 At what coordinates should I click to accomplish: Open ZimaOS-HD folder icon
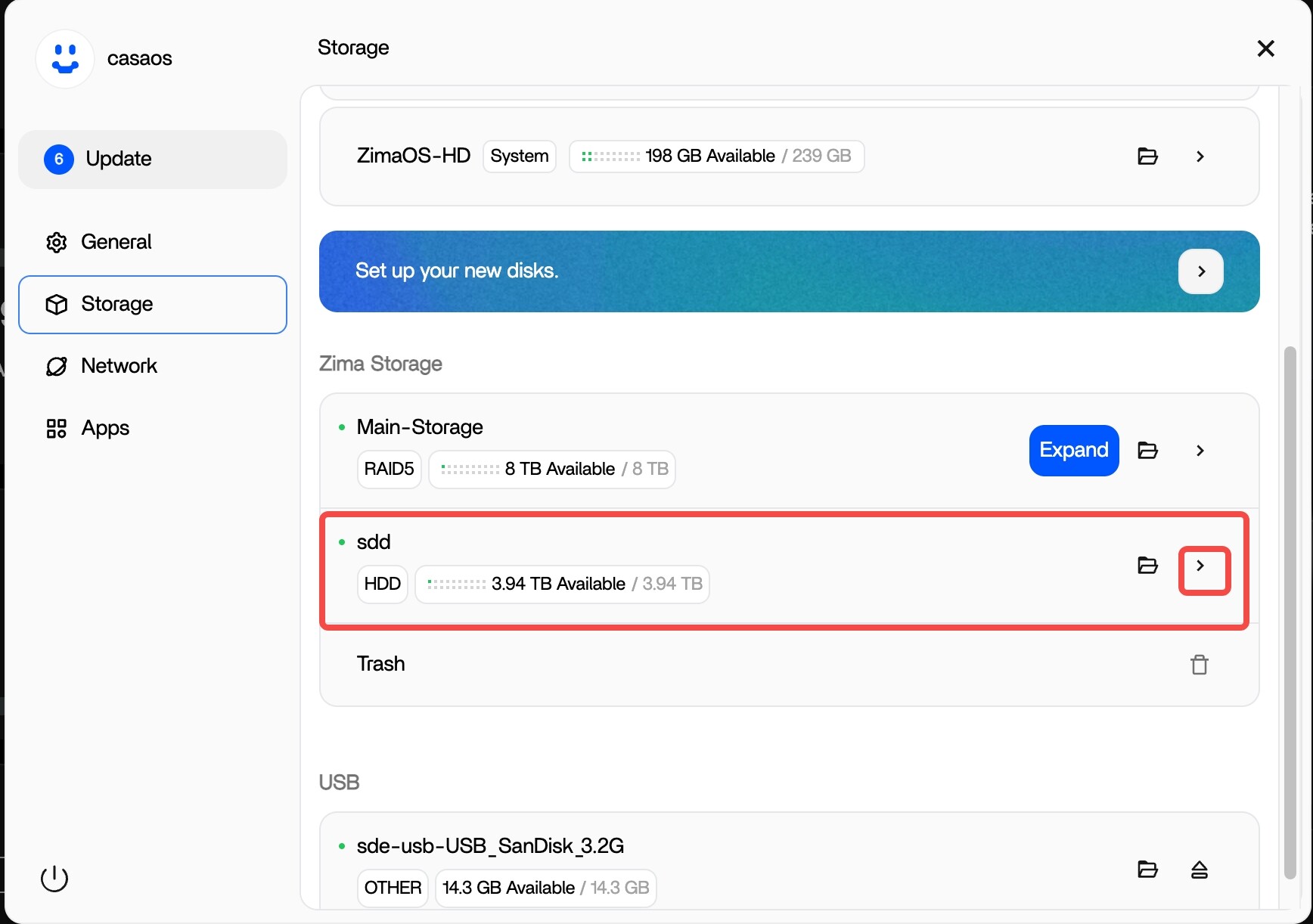(x=1147, y=157)
